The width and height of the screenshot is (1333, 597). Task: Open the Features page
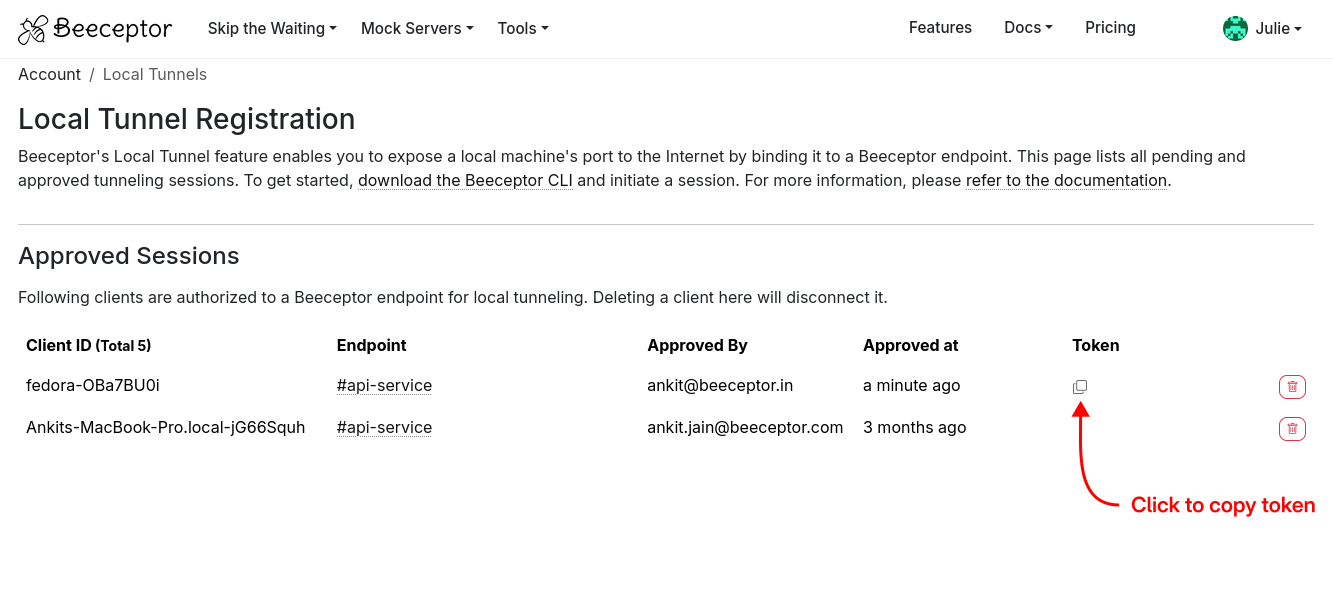pyautogui.click(x=940, y=28)
